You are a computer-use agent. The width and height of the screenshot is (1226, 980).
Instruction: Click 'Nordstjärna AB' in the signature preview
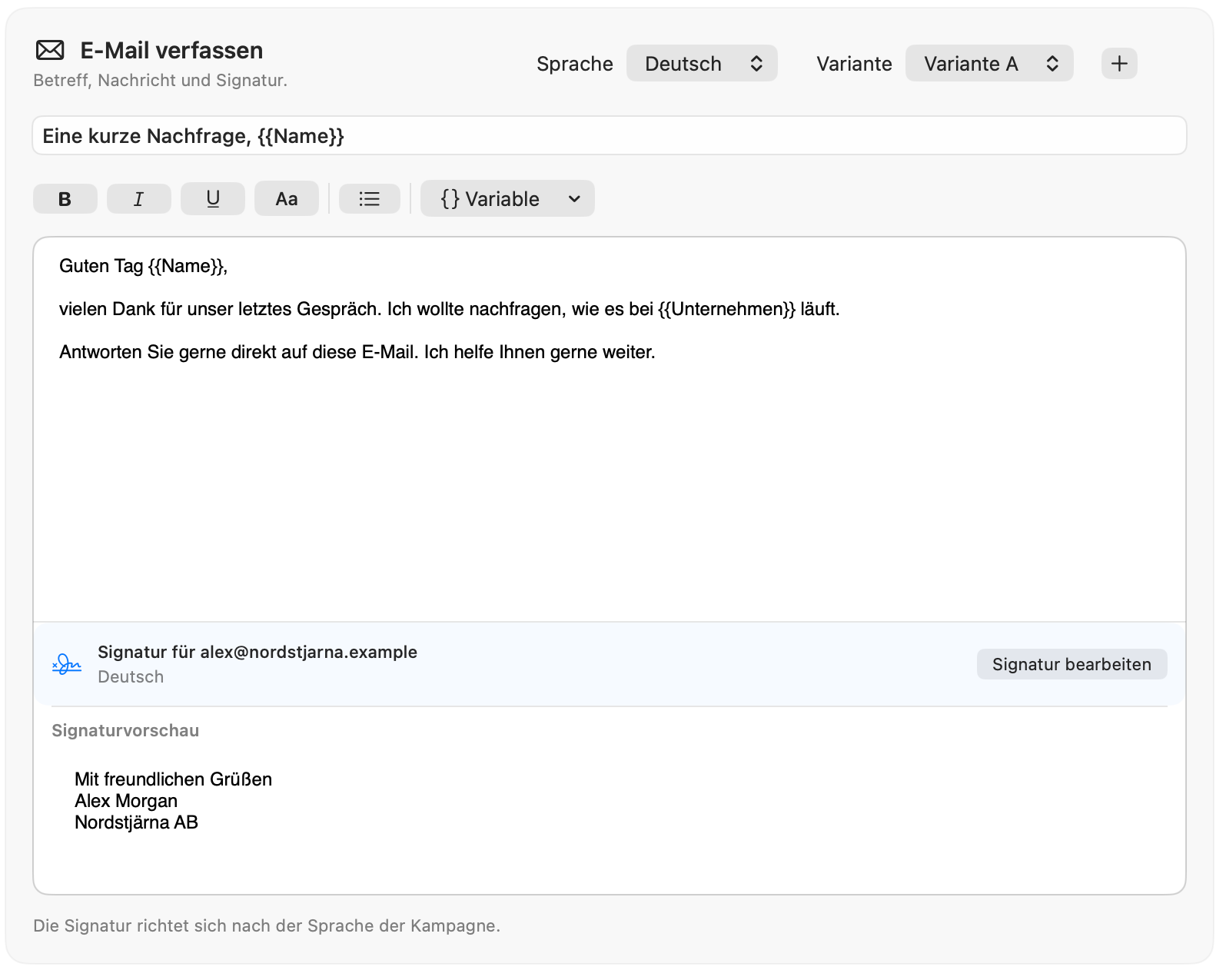click(x=137, y=822)
